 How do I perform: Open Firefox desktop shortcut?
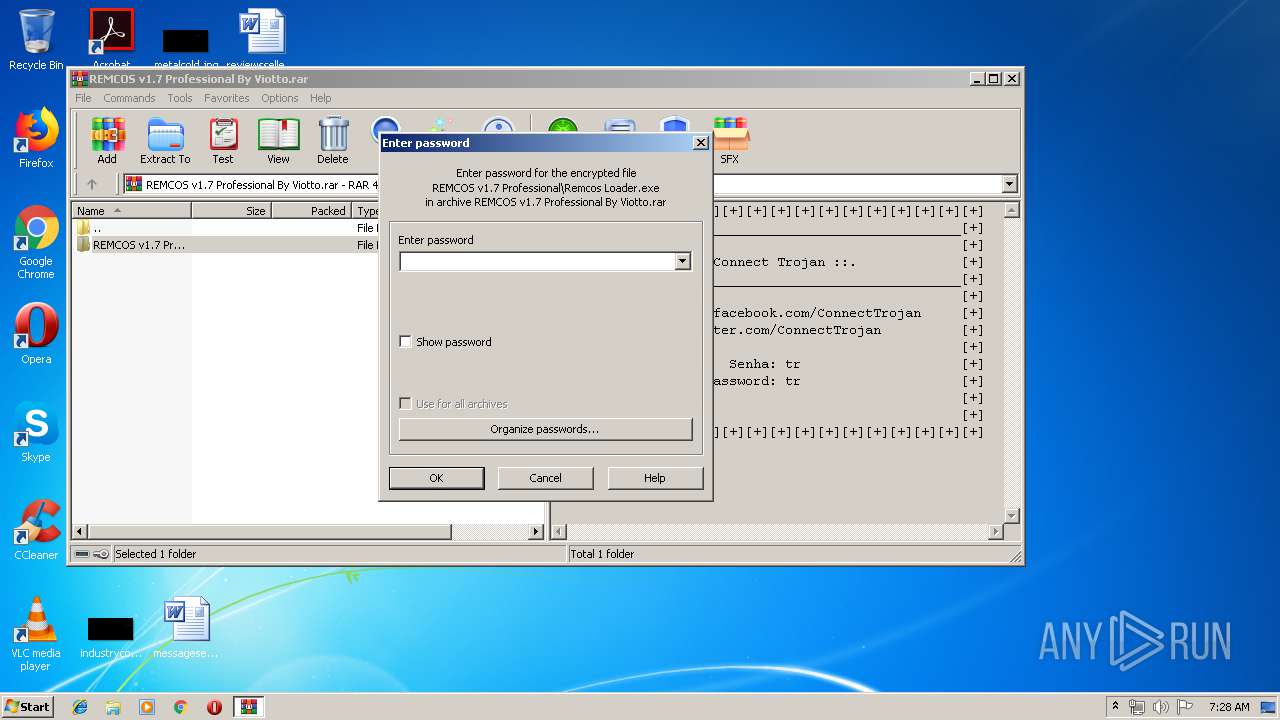36,138
